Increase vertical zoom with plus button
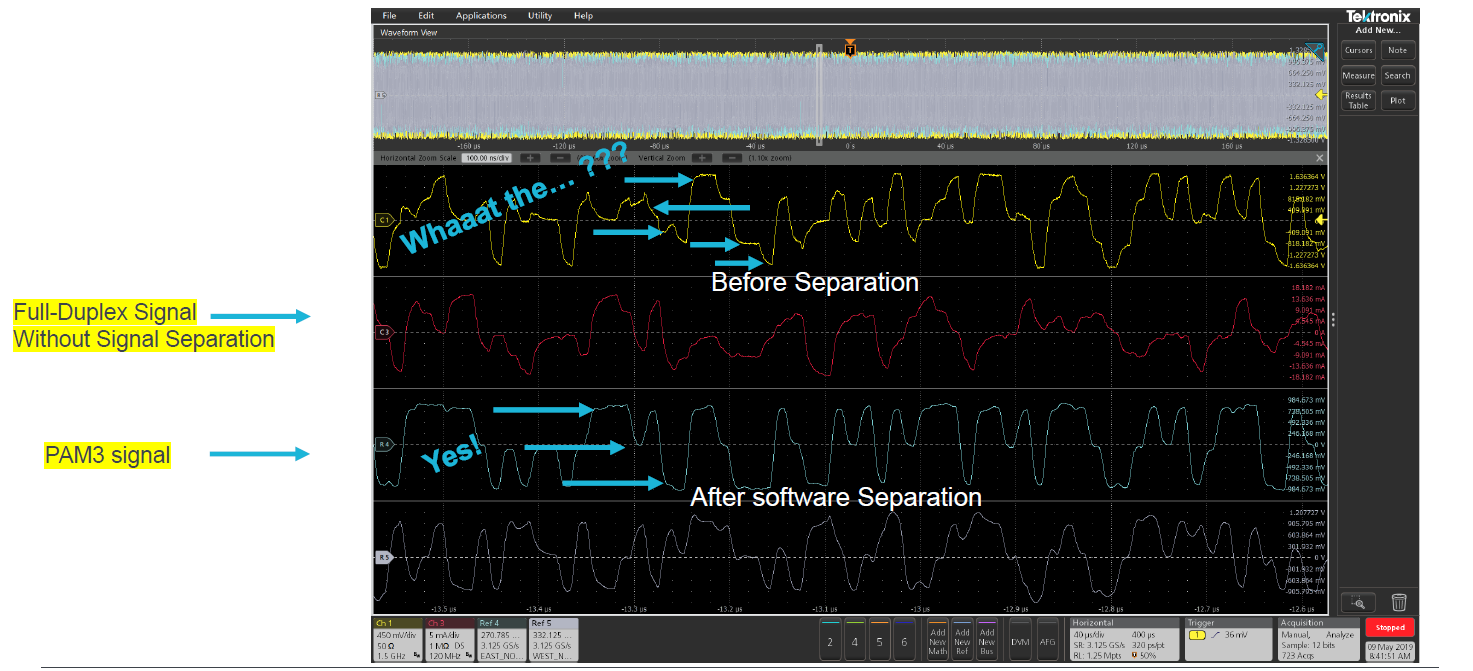This screenshot has width=1473, height=671. 701,158
